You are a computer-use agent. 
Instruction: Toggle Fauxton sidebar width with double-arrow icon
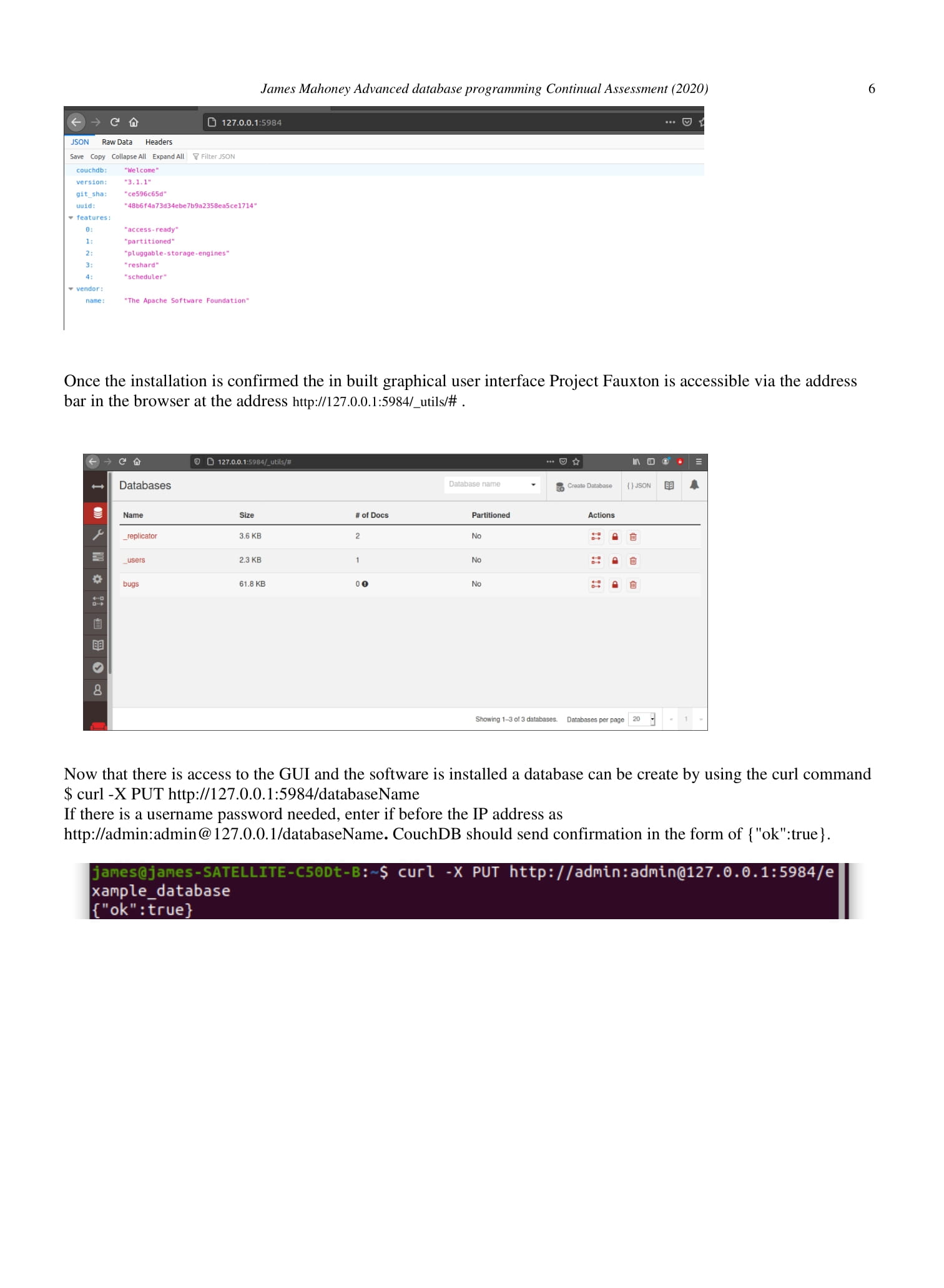[98, 487]
